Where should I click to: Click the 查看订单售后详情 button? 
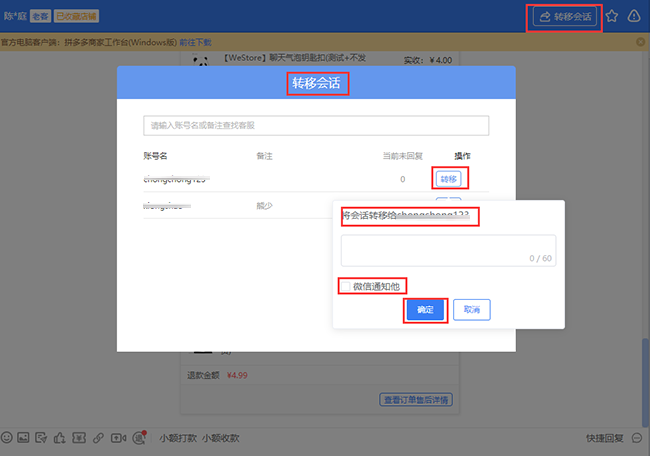[416, 400]
